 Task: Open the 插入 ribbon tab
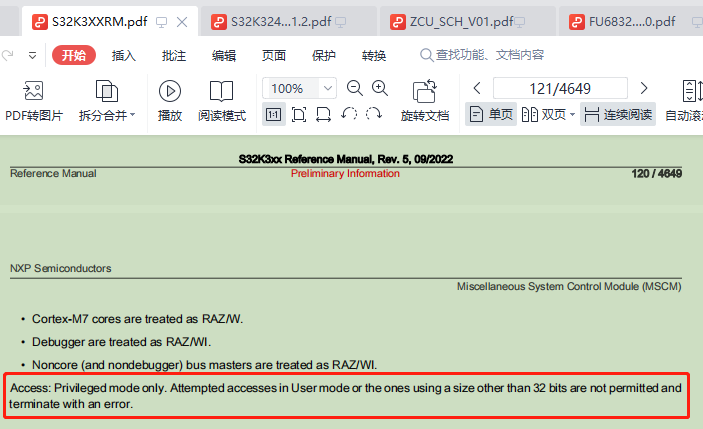pos(124,55)
